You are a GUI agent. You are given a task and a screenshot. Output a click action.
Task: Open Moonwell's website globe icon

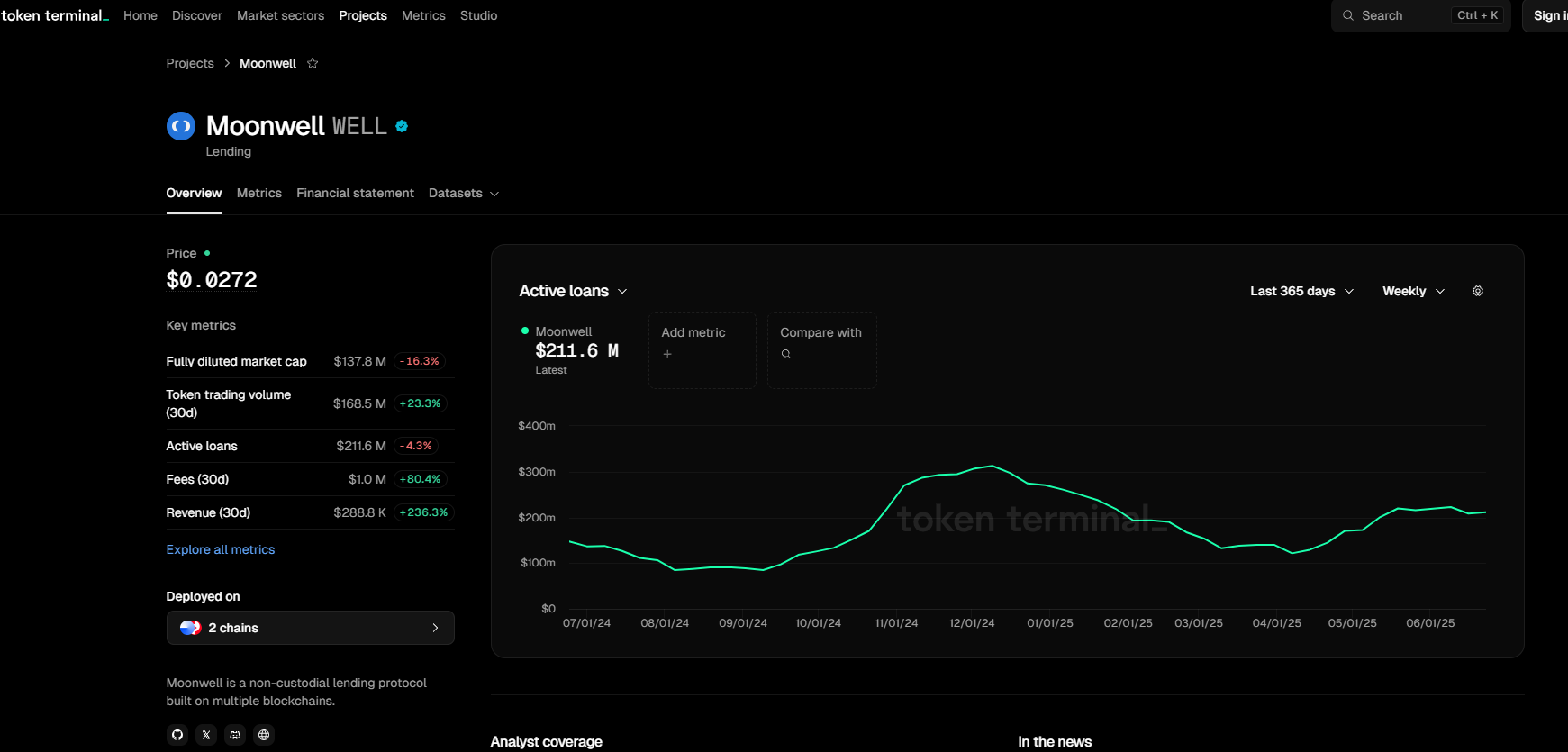[264, 735]
